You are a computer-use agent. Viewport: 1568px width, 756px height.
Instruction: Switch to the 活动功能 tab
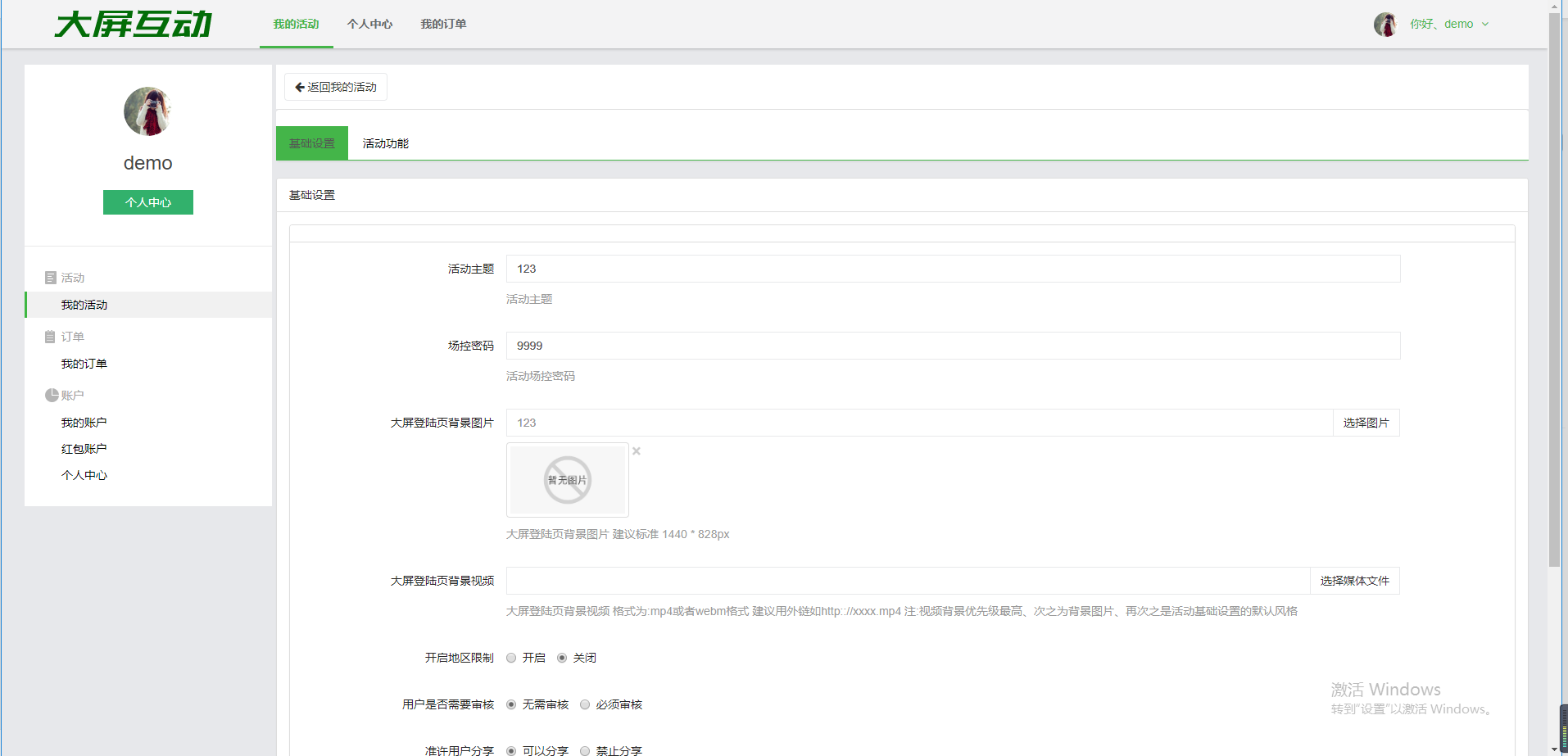coord(385,143)
